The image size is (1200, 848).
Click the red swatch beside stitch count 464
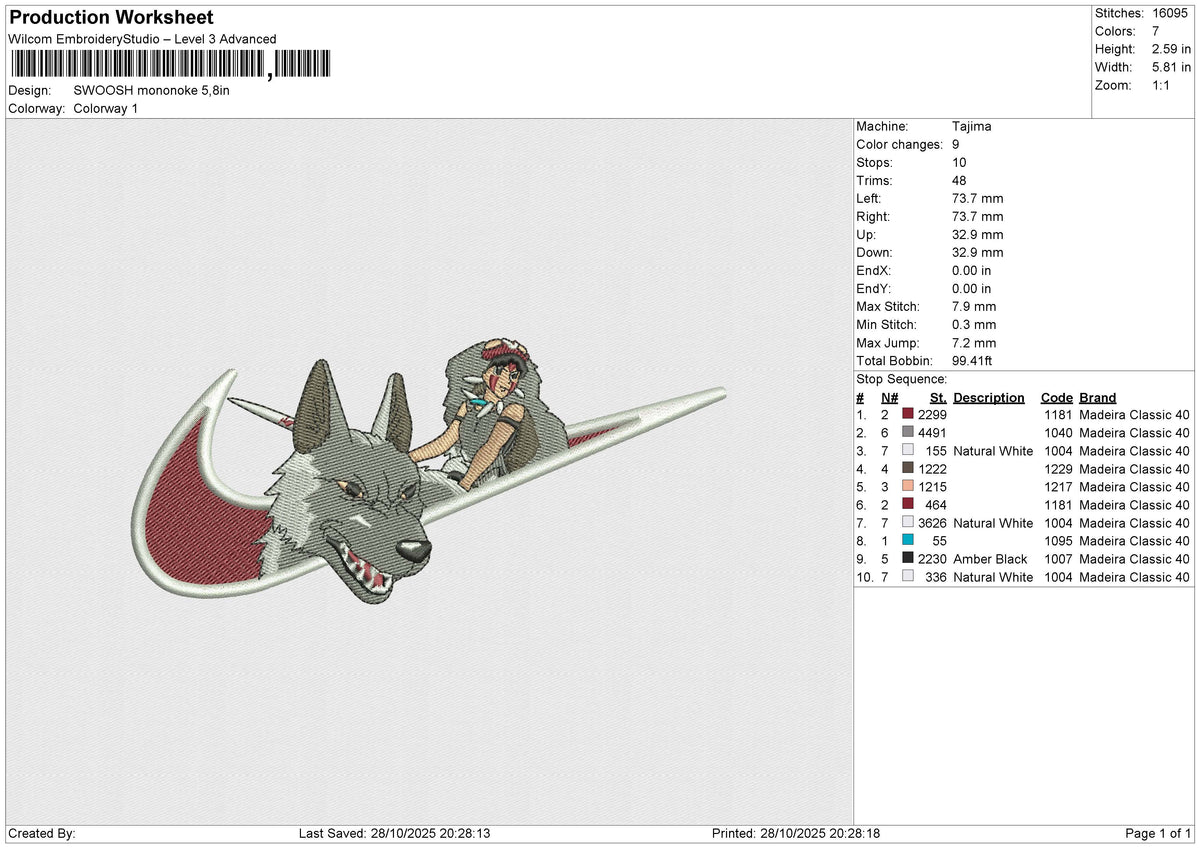(908, 505)
